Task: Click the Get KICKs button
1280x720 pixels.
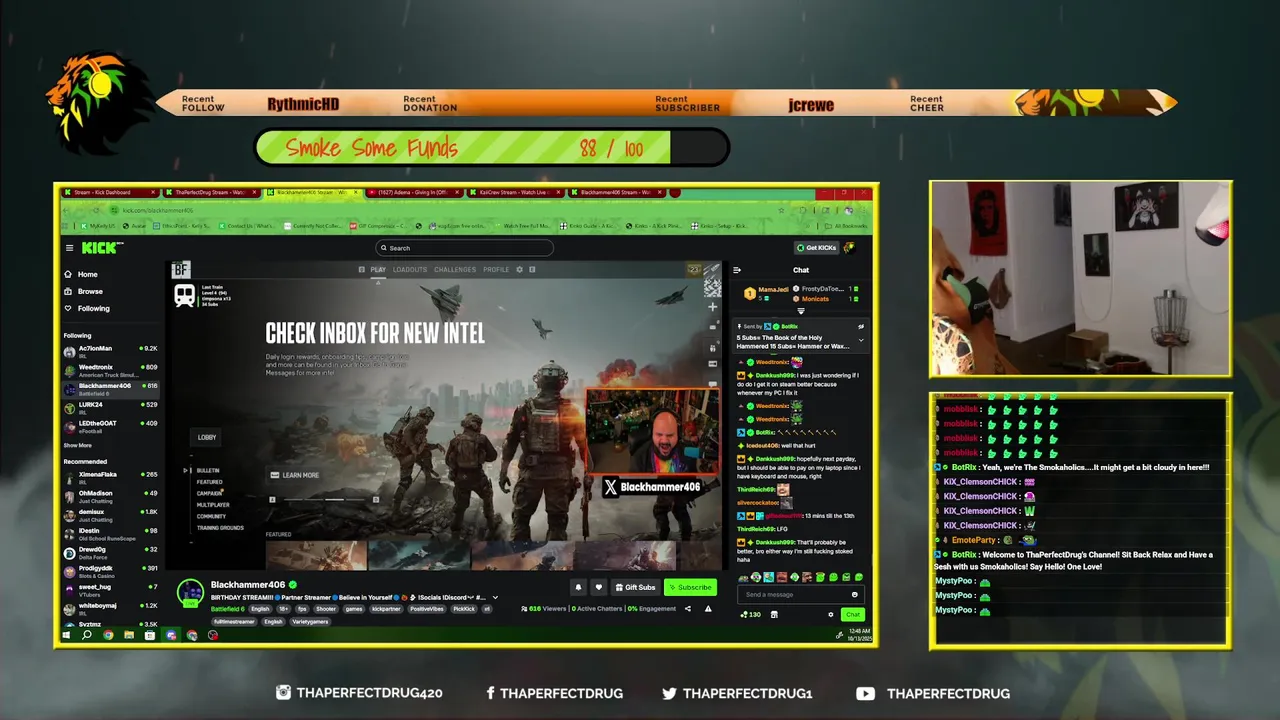Action: pyautogui.click(x=817, y=248)
